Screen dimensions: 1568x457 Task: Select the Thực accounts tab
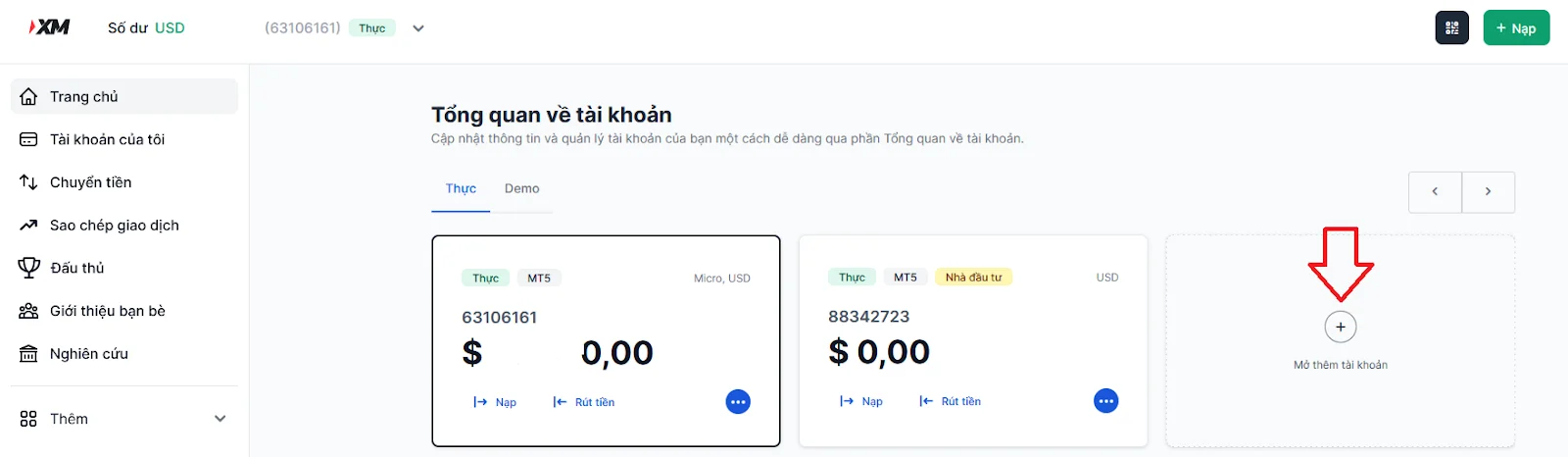point(461,188)
